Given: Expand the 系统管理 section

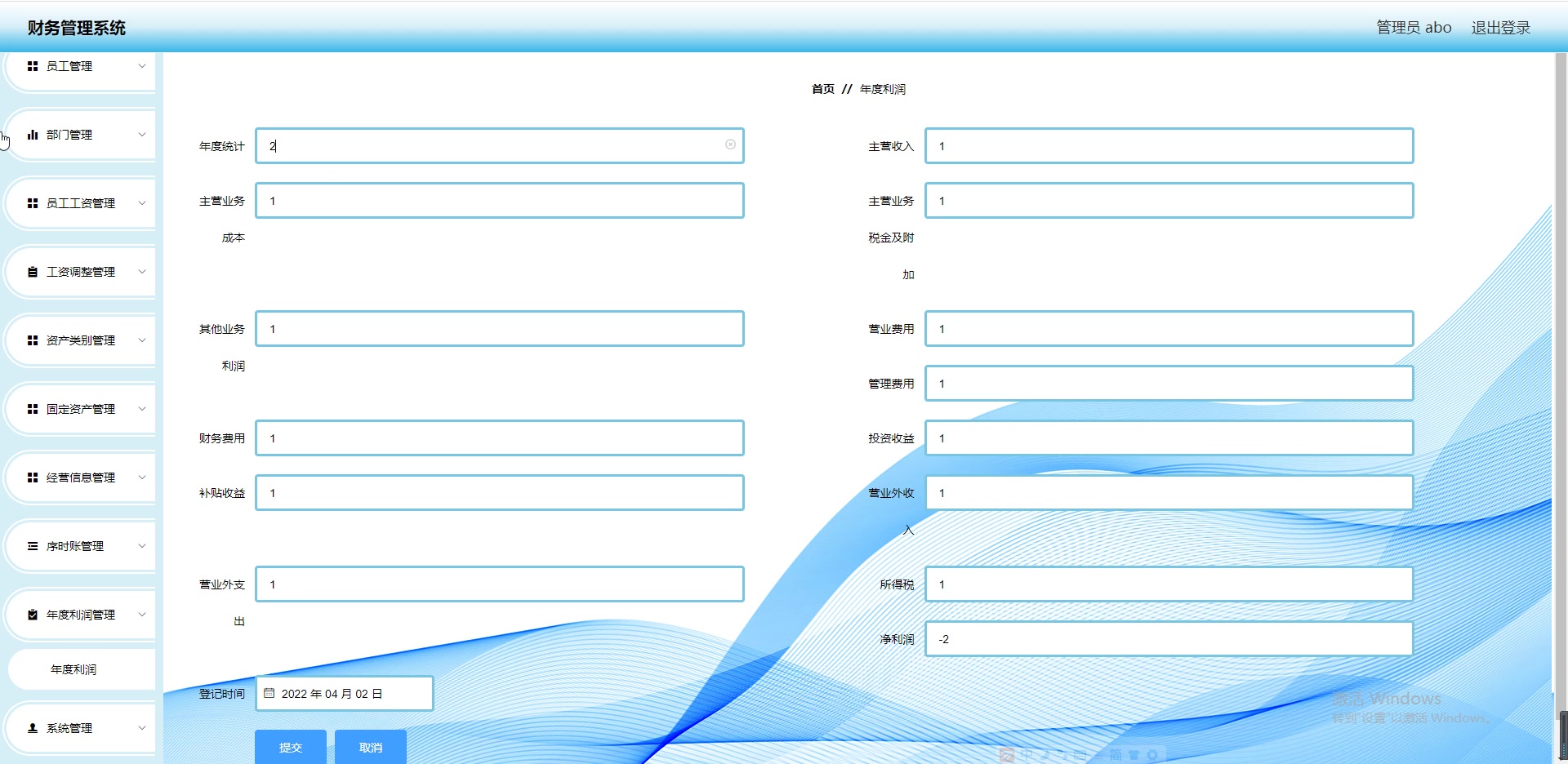Looking at the screenshot, I should pos(142,728).
